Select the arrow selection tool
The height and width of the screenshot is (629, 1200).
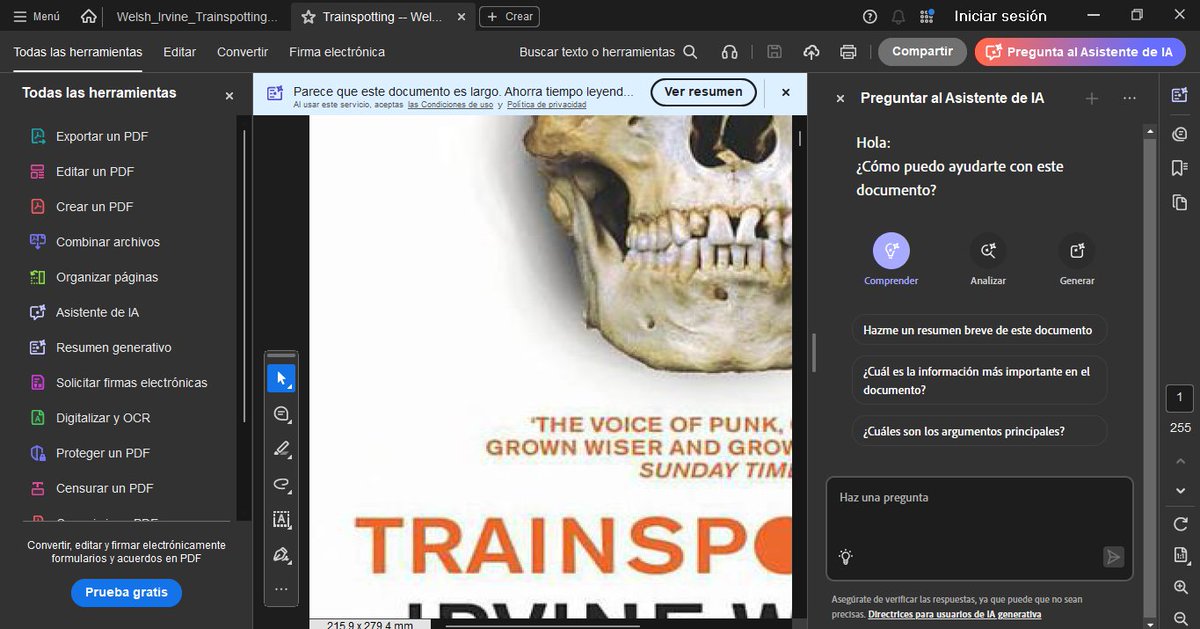pyautogui.click(x=281, y=379)
